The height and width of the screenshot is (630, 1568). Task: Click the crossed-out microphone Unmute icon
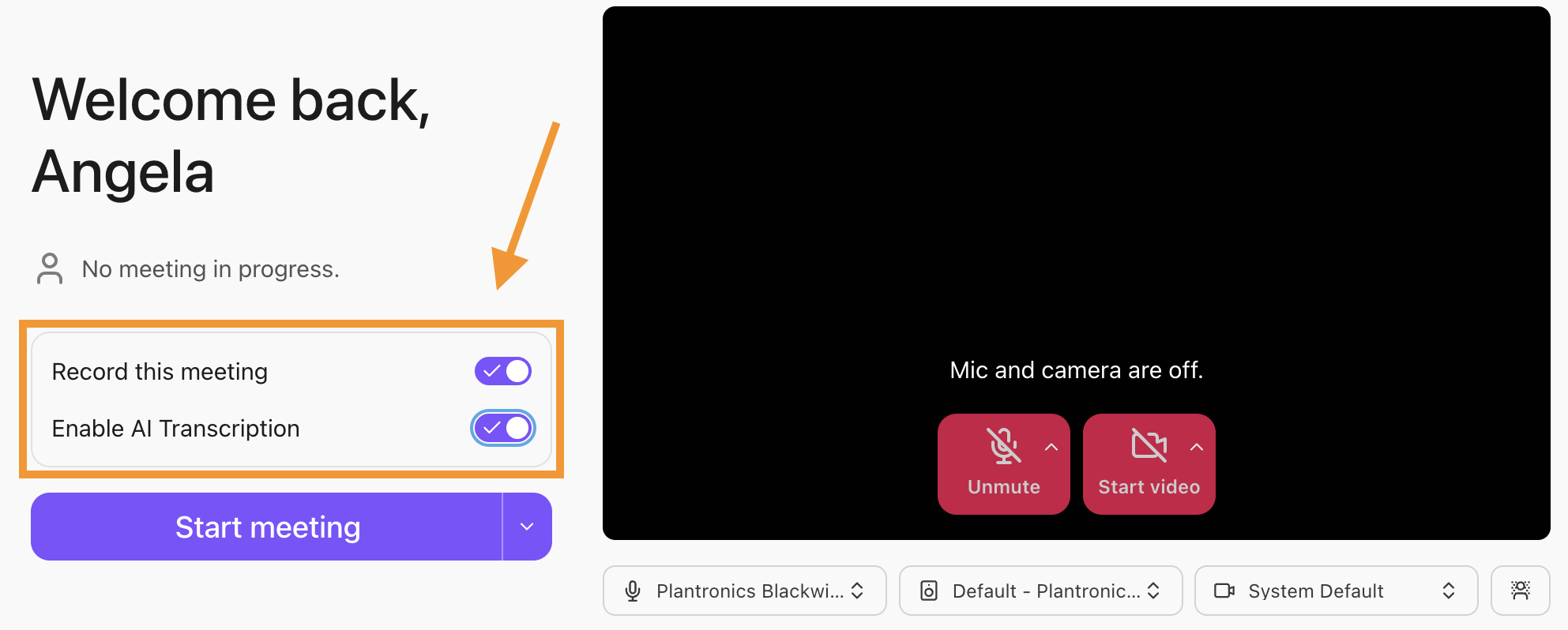(1003, 446)
